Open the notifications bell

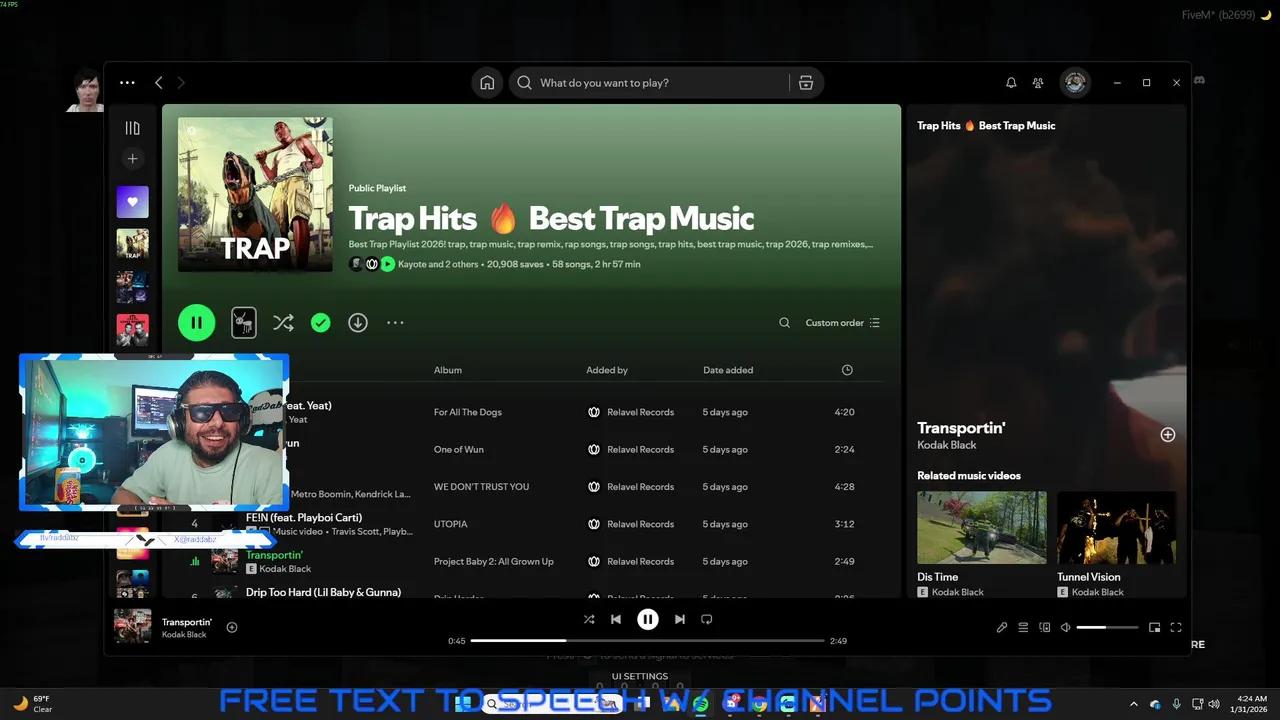1011,82
